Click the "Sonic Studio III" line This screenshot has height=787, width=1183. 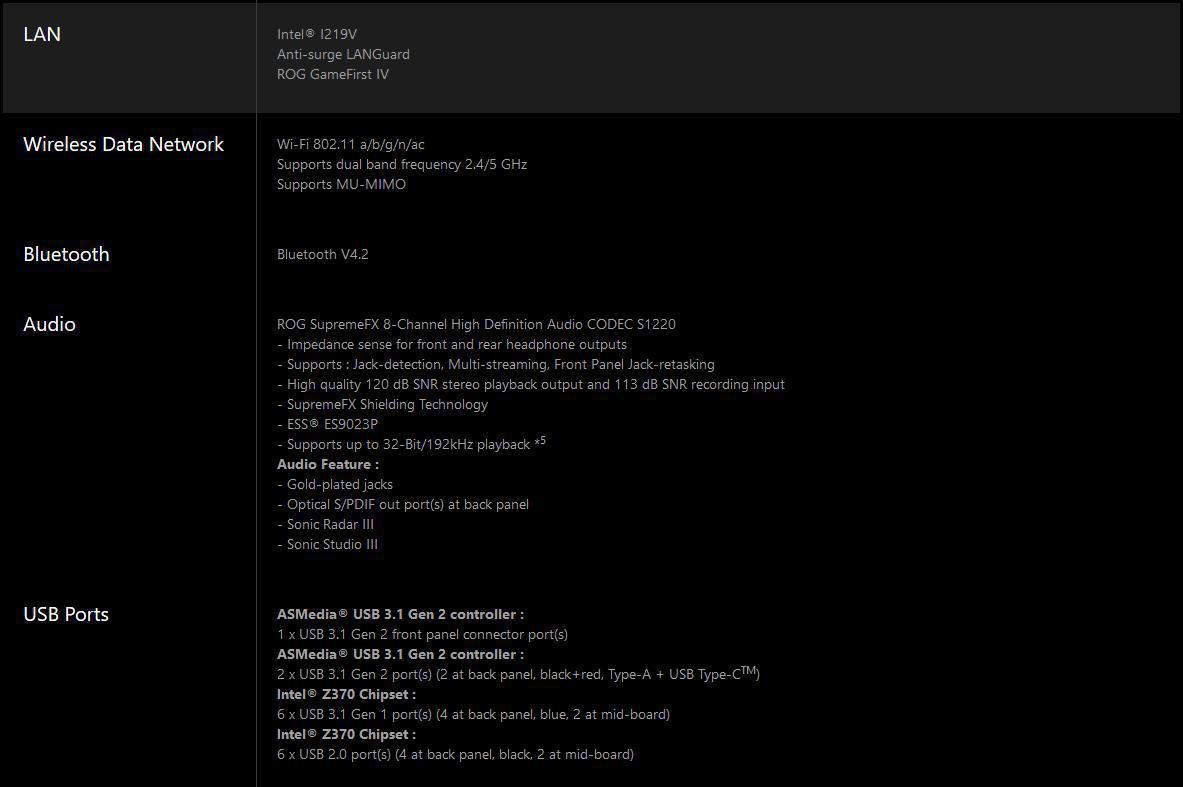327,544
